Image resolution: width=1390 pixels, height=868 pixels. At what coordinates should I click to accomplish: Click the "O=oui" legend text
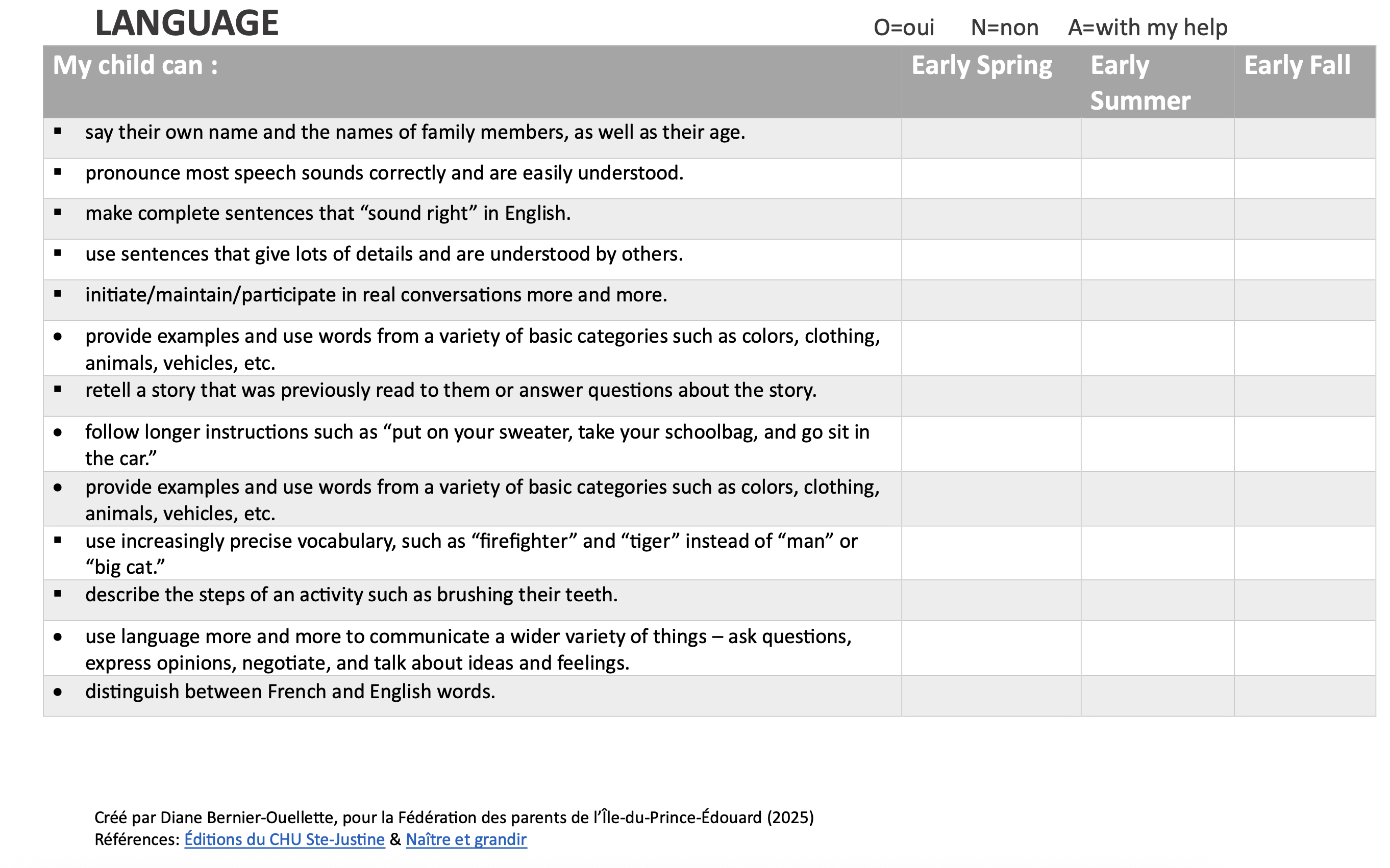pos(904,28)
